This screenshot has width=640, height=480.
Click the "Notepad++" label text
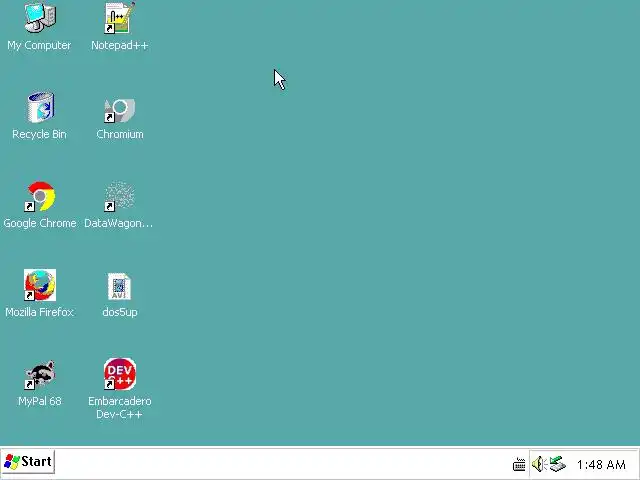119,45
